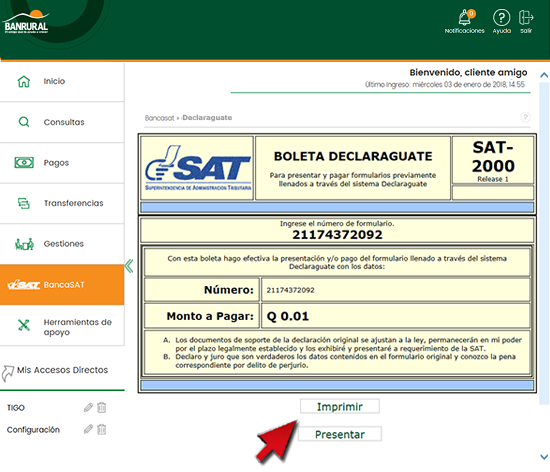Open the Consultas menu item
Screen dimensions: 550x472
pos(62,122)
